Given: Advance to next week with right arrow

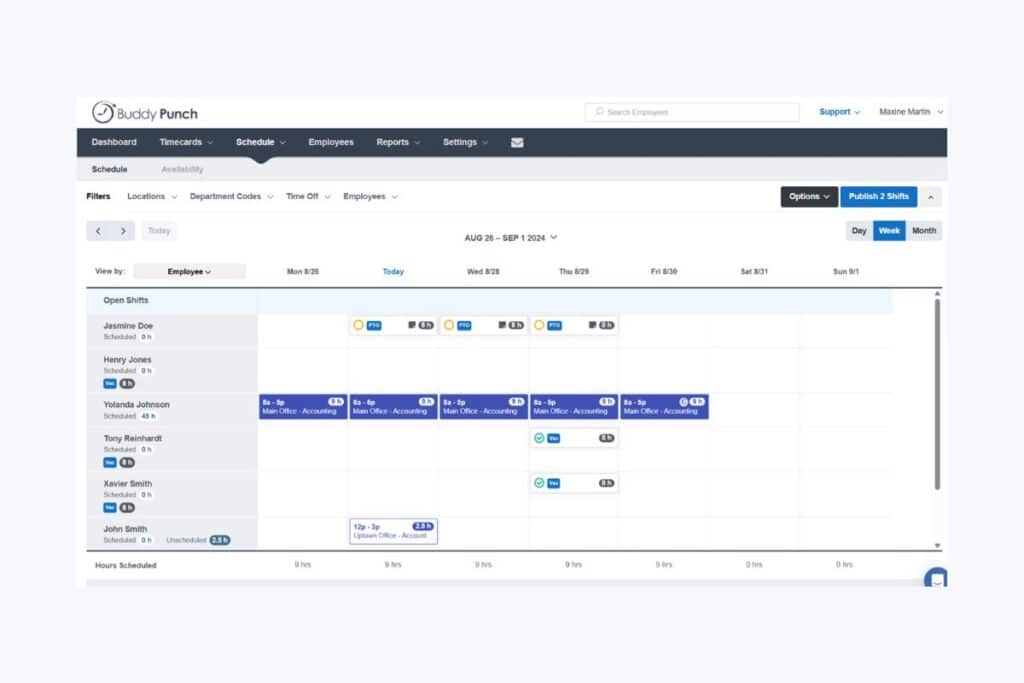Looking at the screenshot, I should (x=123, y=231).
